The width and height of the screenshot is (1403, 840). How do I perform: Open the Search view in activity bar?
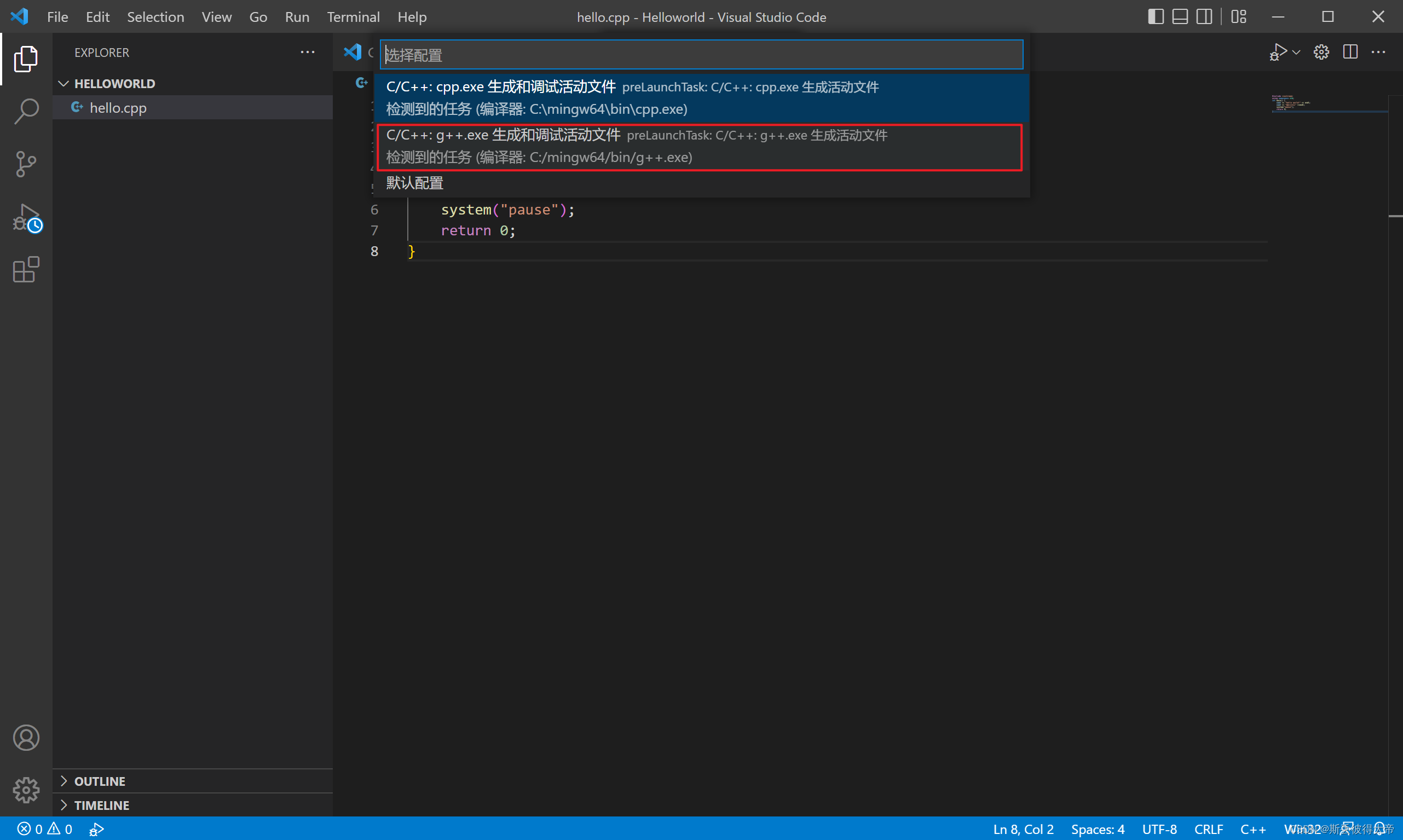pyautogui.click(x=26, y=112)
